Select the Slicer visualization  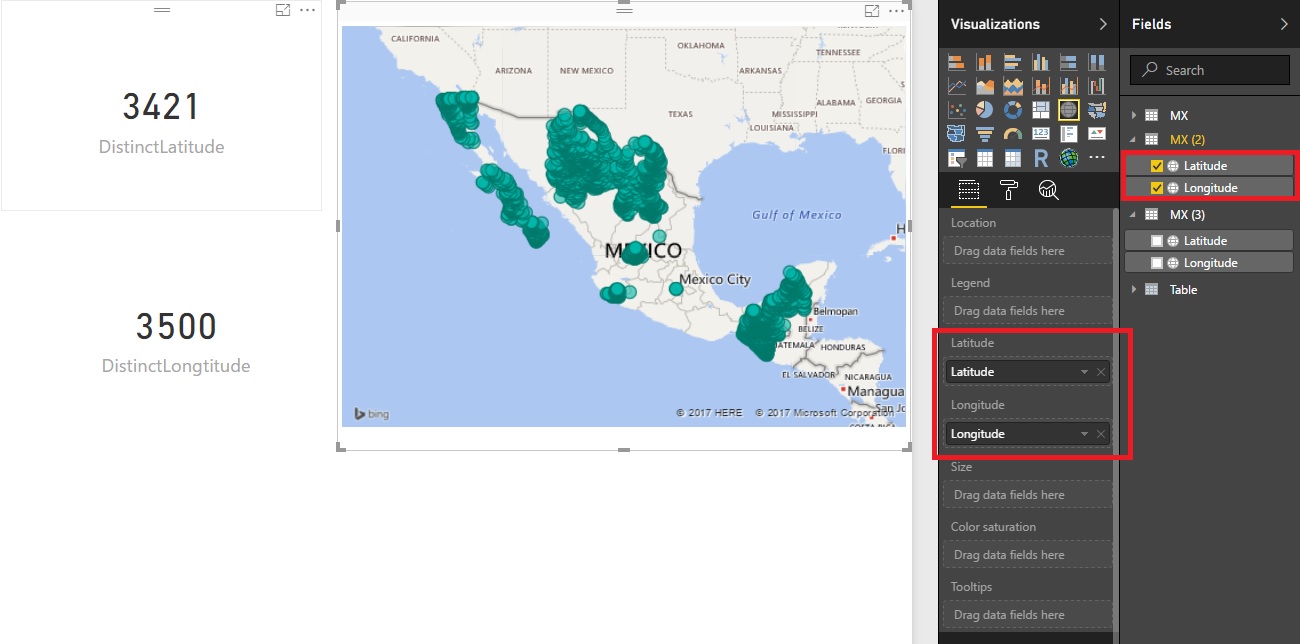(956, 158)
